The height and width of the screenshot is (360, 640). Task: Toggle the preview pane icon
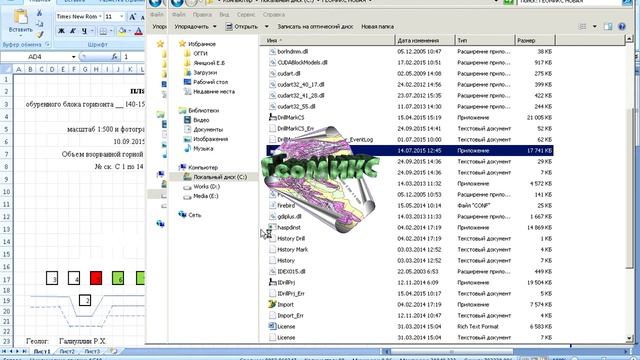[x=608, y=27]
